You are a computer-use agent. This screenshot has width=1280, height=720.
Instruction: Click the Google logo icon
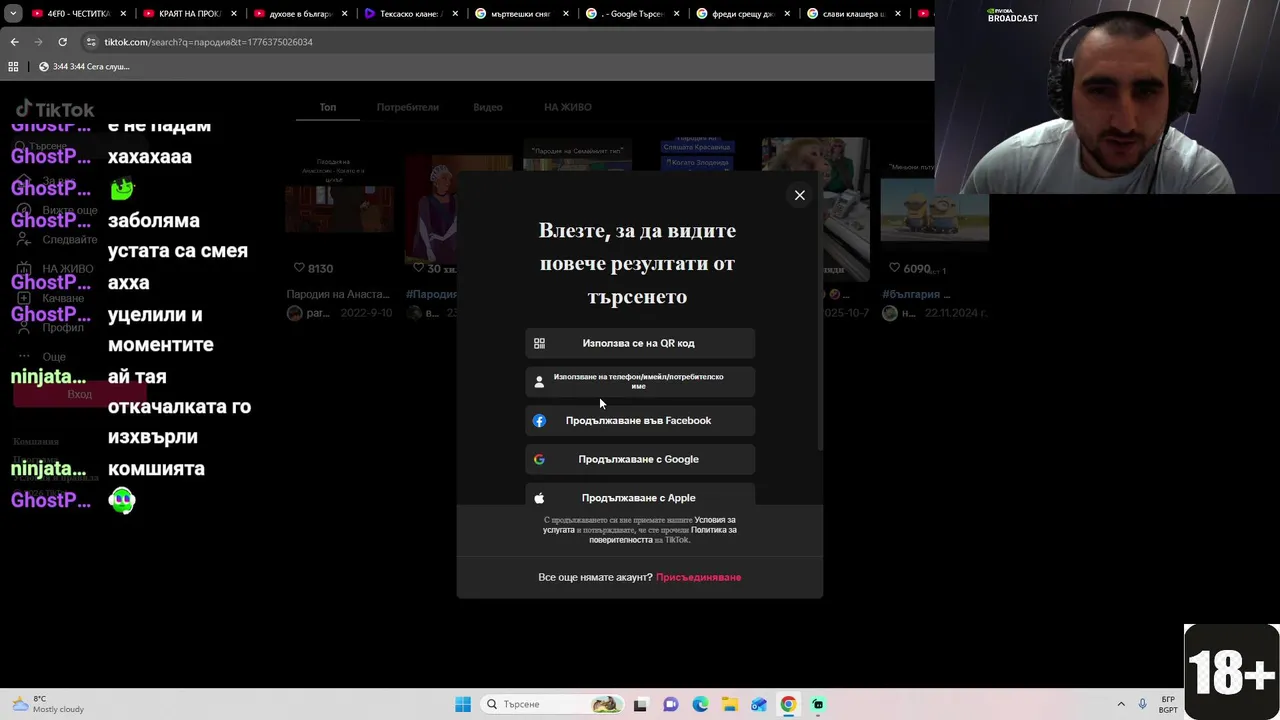(539, 459)
